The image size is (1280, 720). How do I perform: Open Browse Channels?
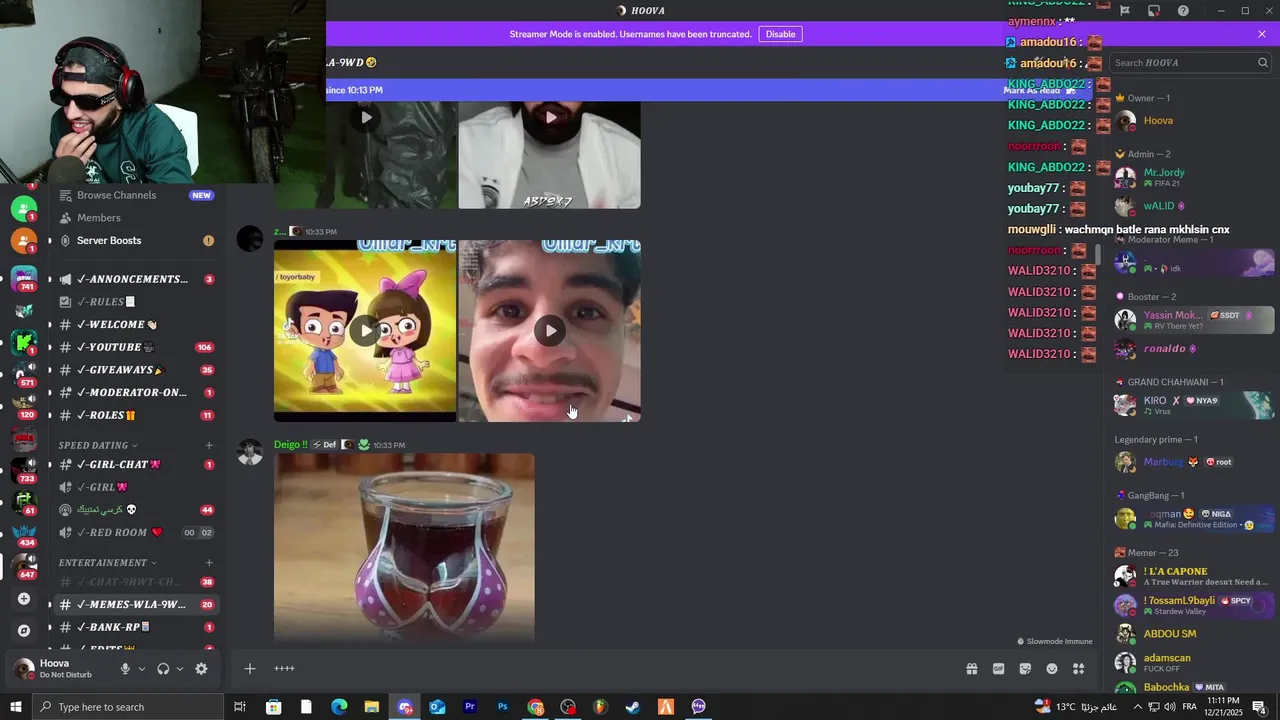coord(136,195)
